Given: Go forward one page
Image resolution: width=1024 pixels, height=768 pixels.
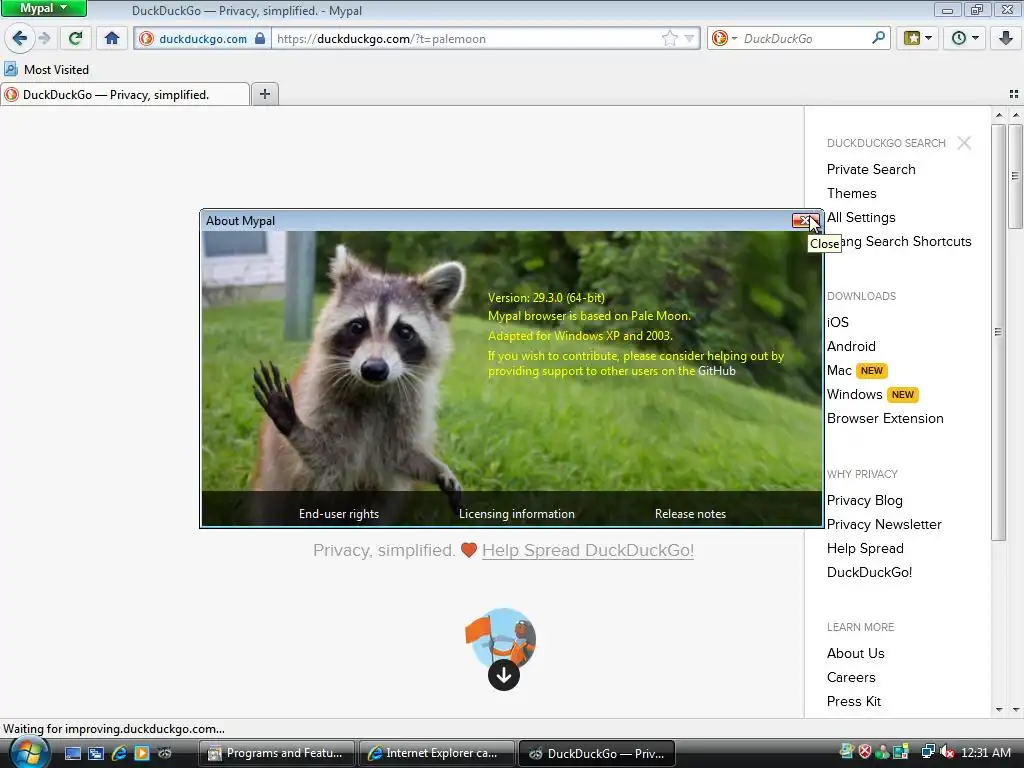Looking at the screenshot, I should coord(44,39).
